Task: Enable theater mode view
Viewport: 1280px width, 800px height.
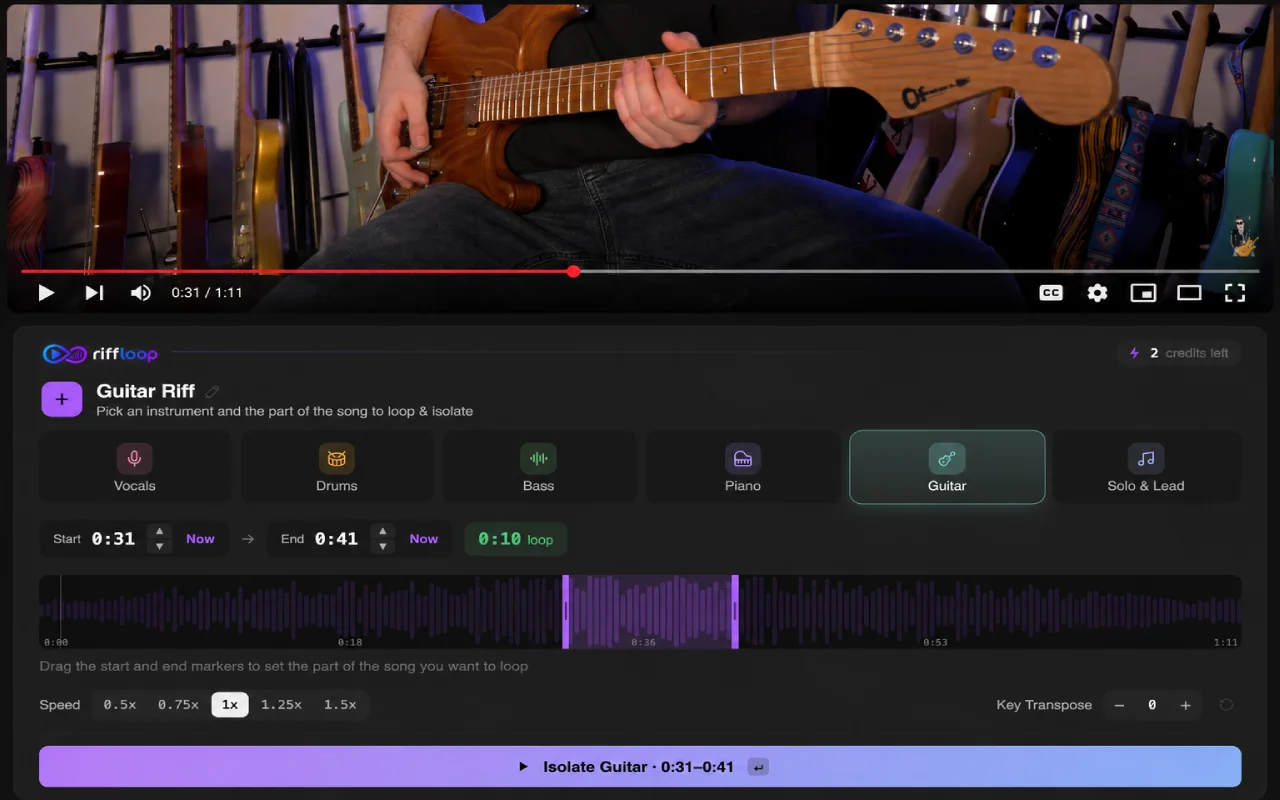Action: pyautogui.click(x=1189, y=293)
